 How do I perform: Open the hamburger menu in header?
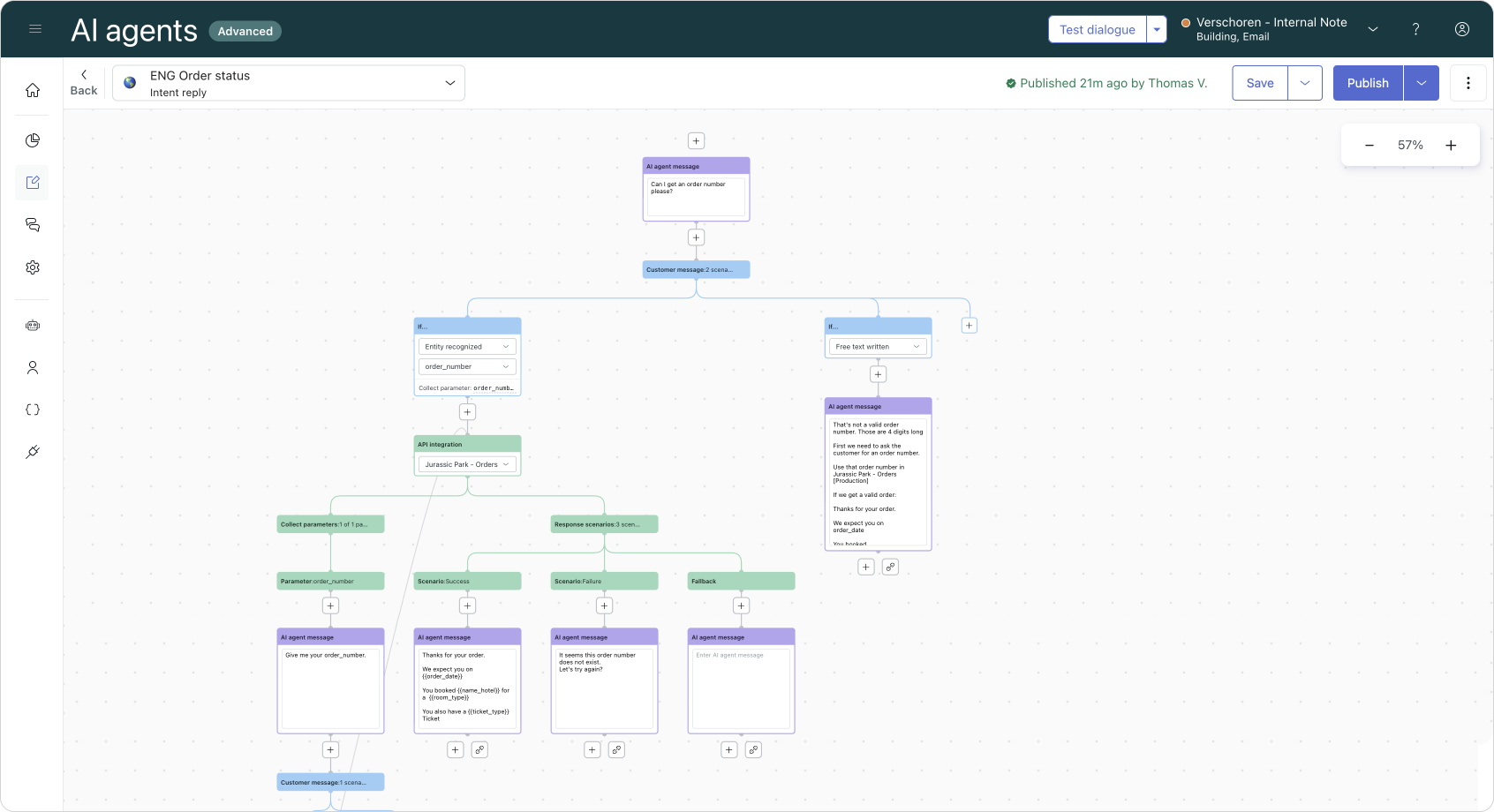[x=35, y=29]
